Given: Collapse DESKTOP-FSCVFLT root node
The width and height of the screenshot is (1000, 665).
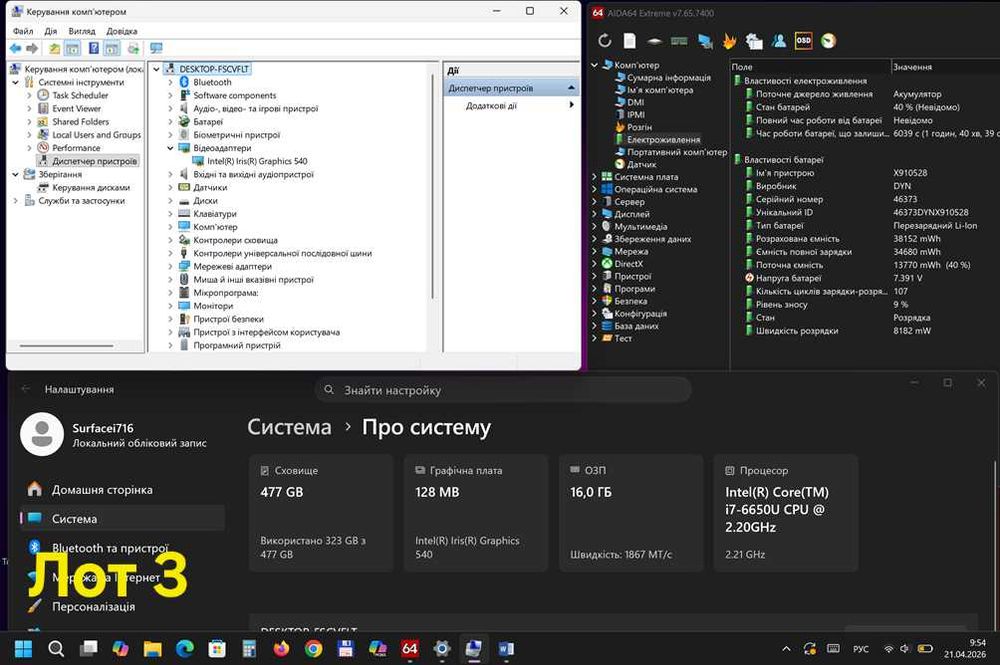Looking at the screenshot, I should pyautogui.click(x=156, y=69).
